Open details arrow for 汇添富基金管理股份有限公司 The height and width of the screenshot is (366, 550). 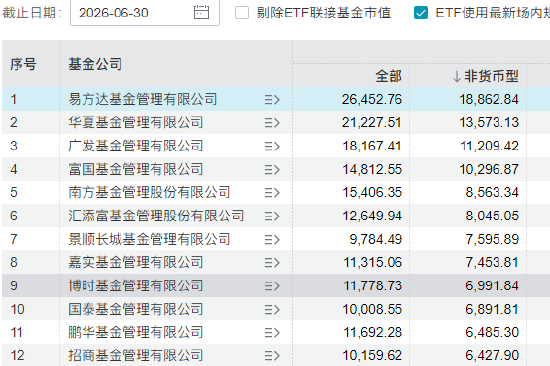pyautogui.click(x=272, y=216)
